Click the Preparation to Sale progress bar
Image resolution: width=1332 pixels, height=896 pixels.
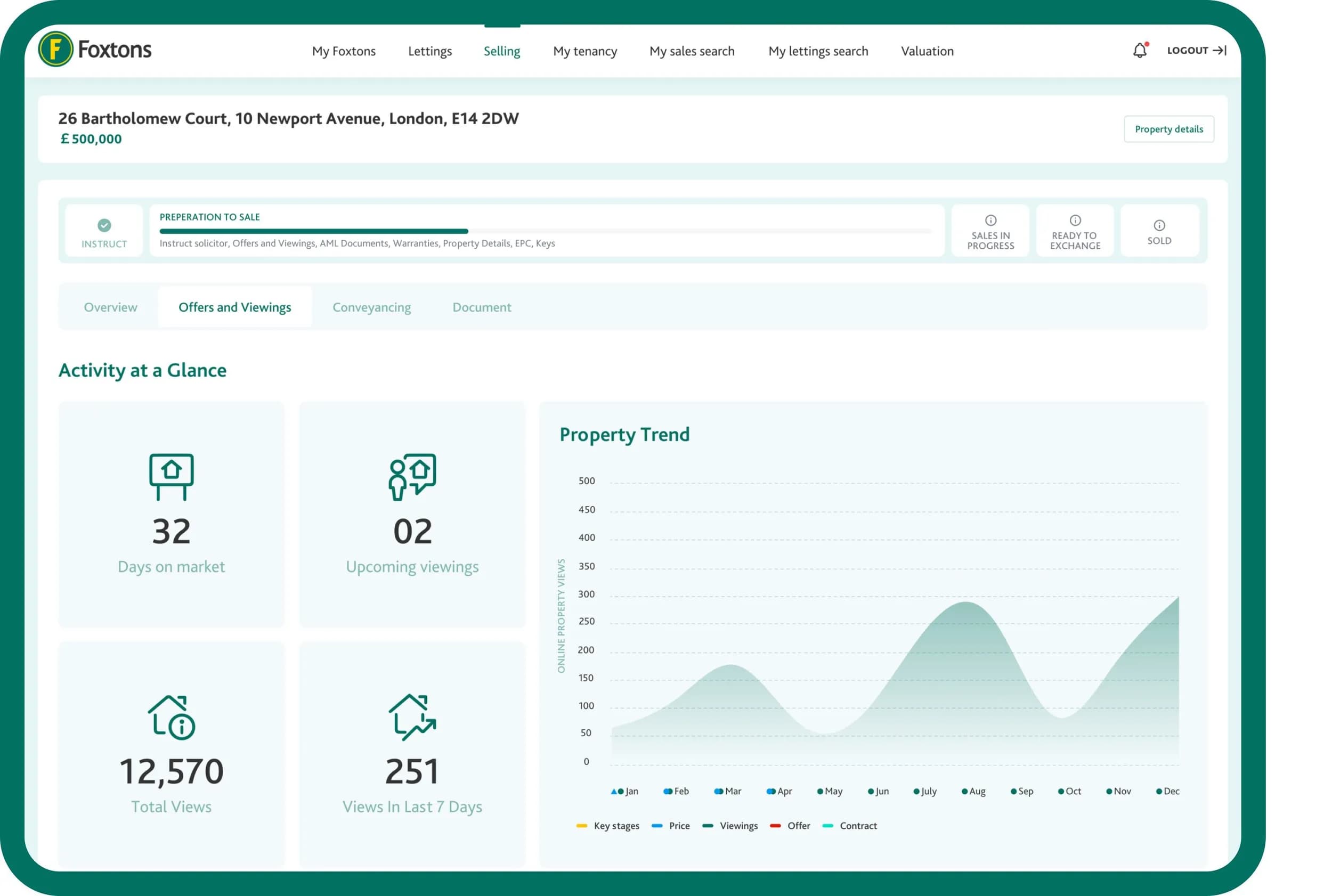click(545, 231)
